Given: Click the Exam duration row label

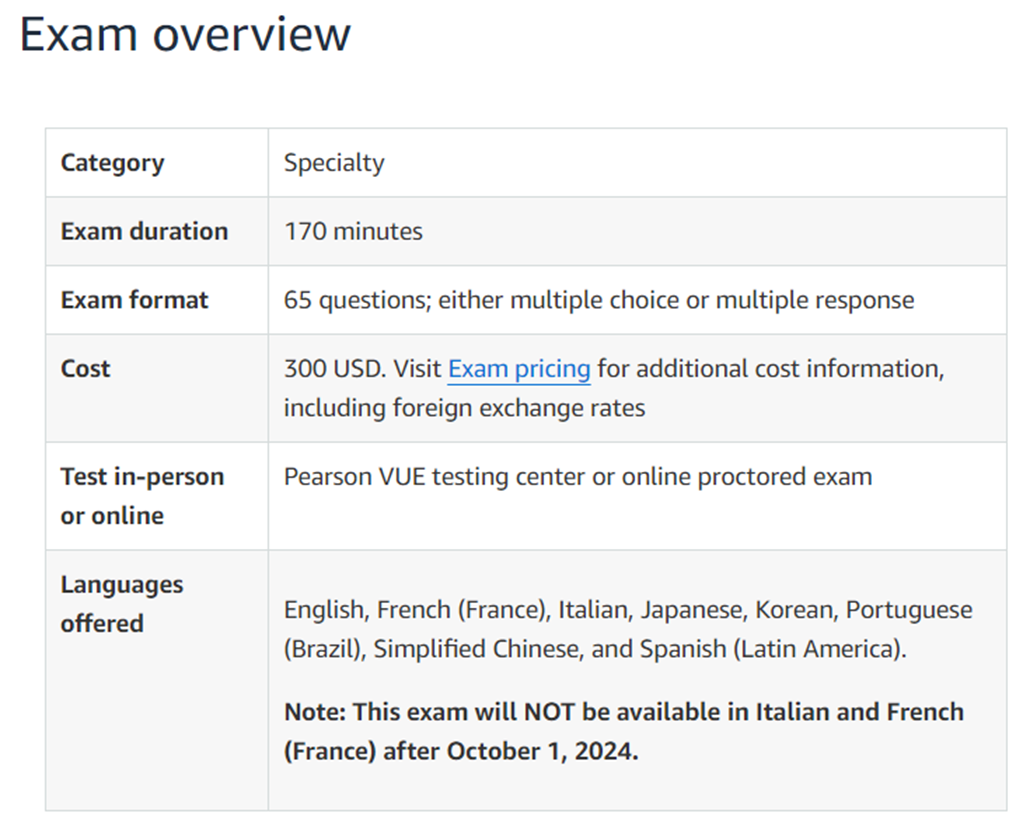Looking at the screenshot, I should point(144,231).
